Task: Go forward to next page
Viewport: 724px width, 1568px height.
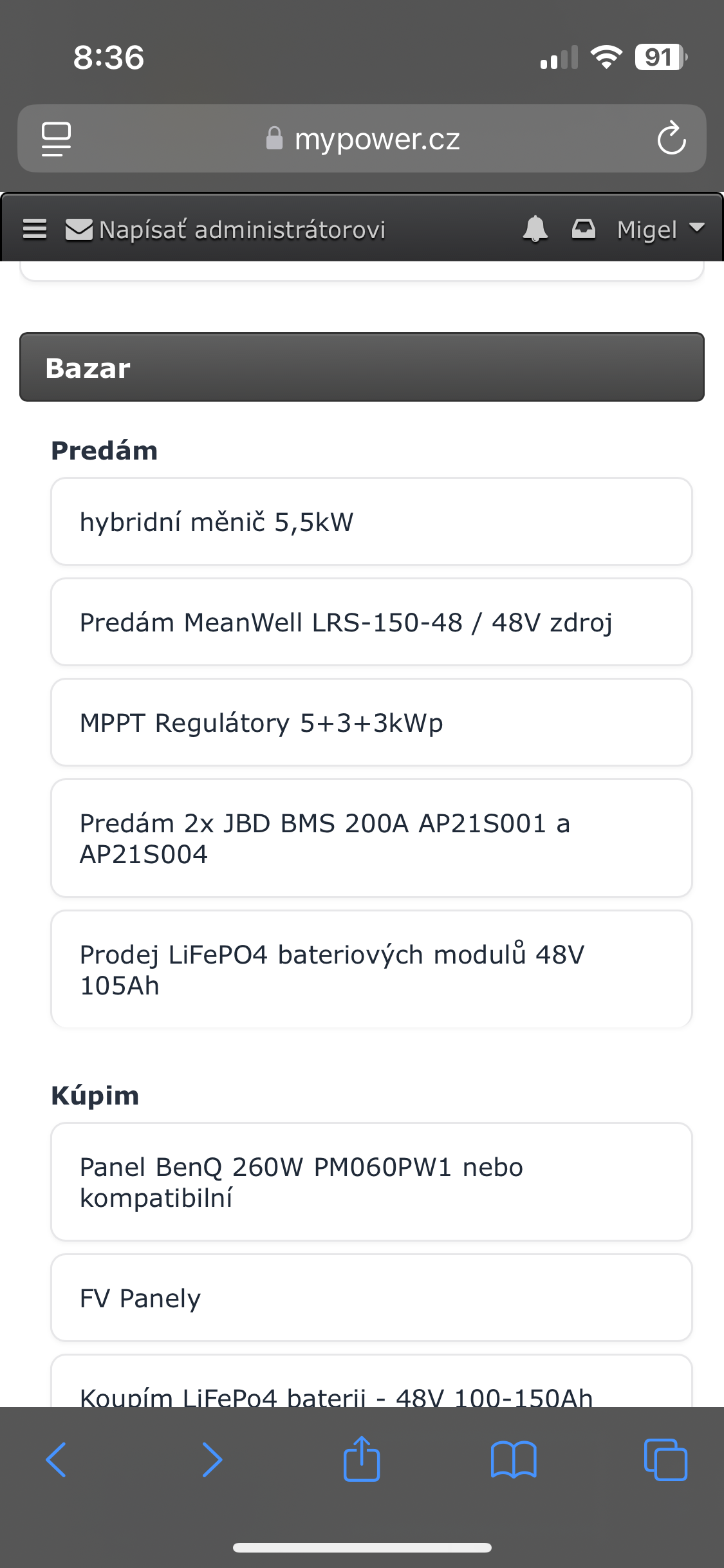Action: pos(212,1459)
